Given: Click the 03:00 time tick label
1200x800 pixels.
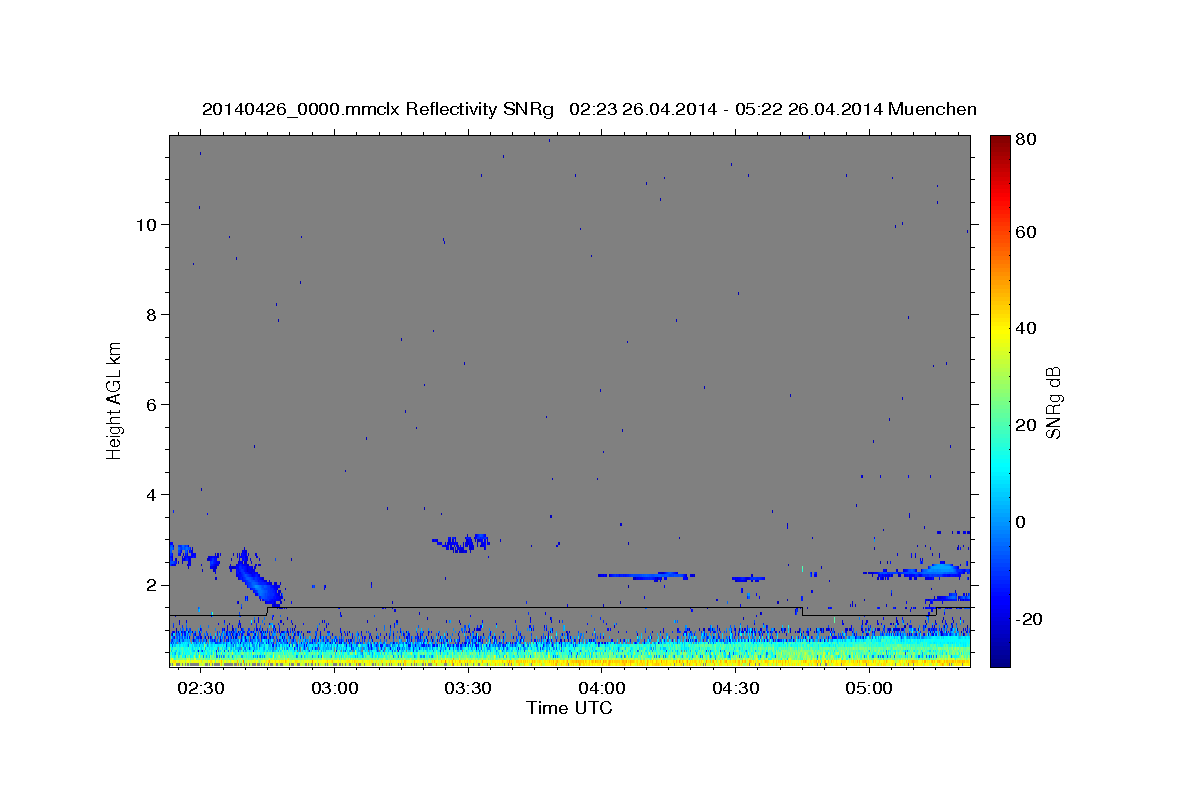Looking at the screenshot, I should (334, 689).
